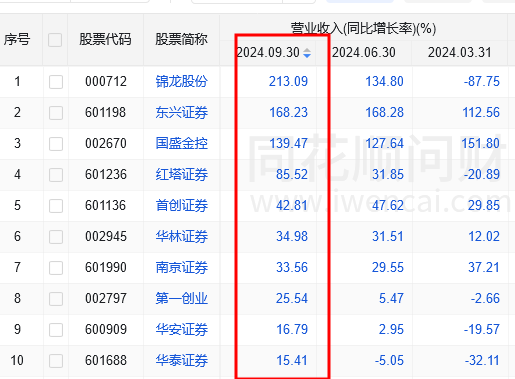The height and width of the screenshot is (379, 515).
Task: Select the value -2.66
Action: (485, 298)
